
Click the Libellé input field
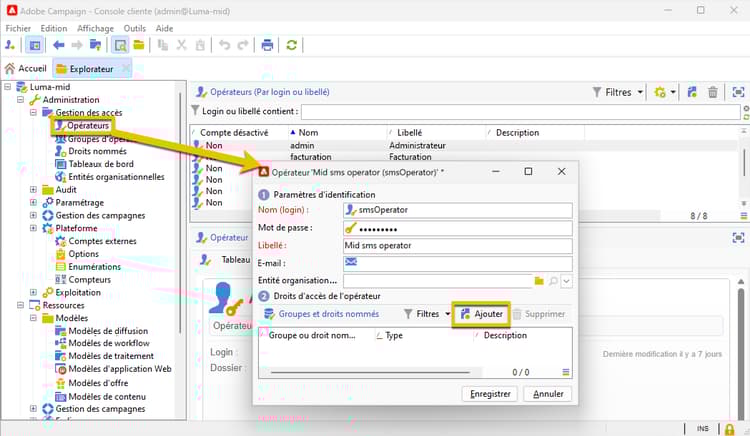pyautogui.click(x=458, y=246)
